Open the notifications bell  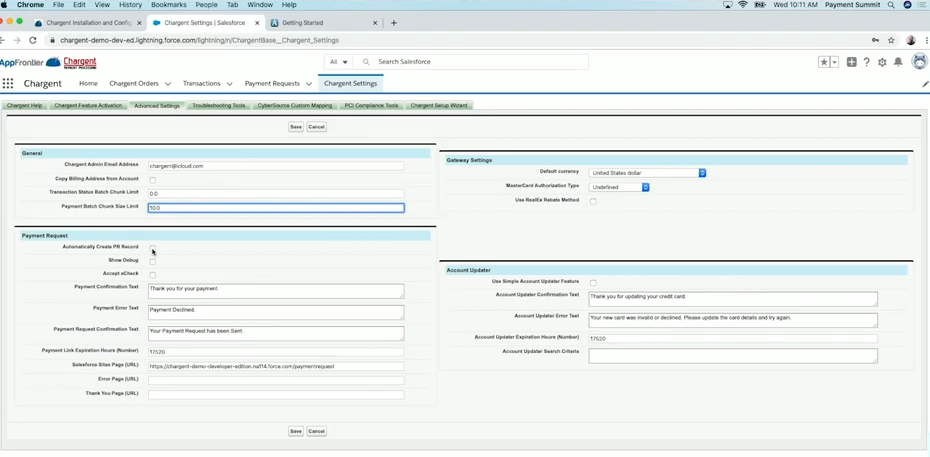898,62
